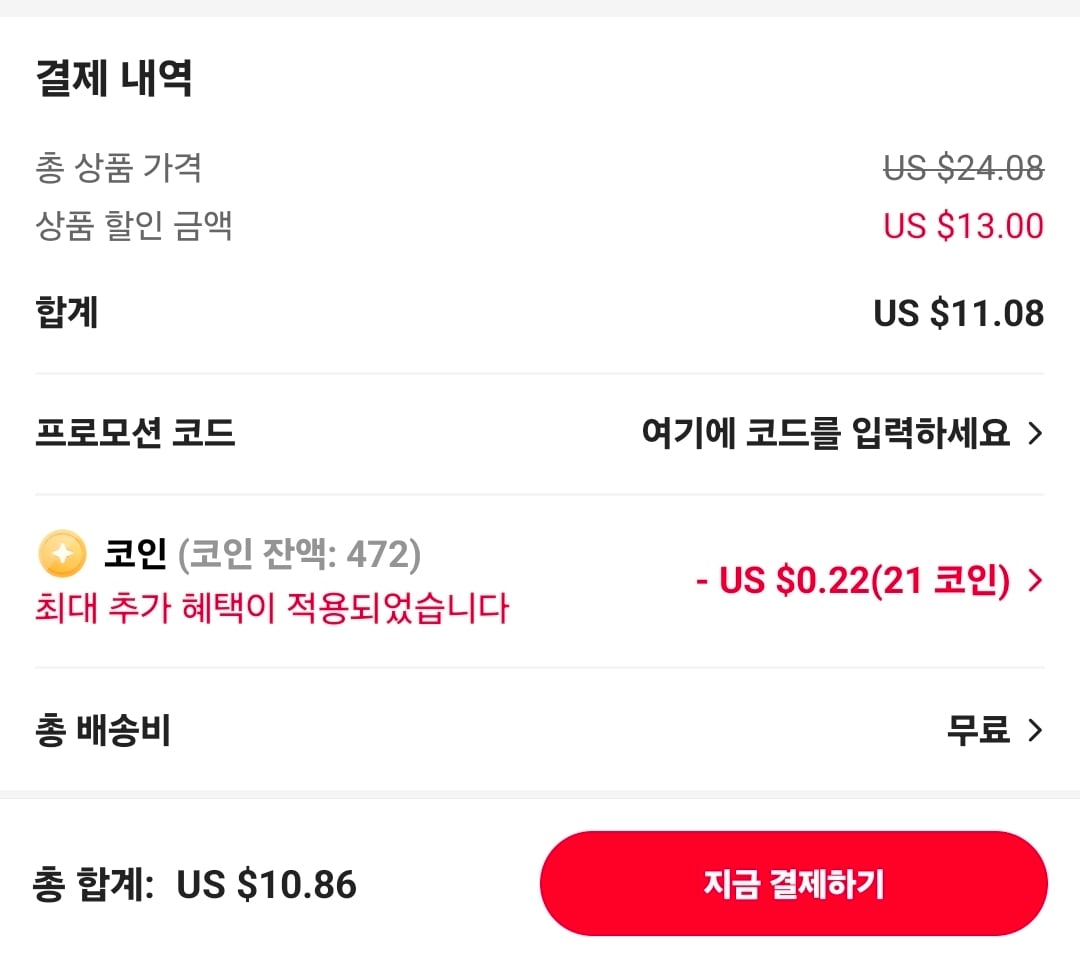Select the 총 배송비 row label
This screenshot has height=962, width=1080.
click(103, 731)
